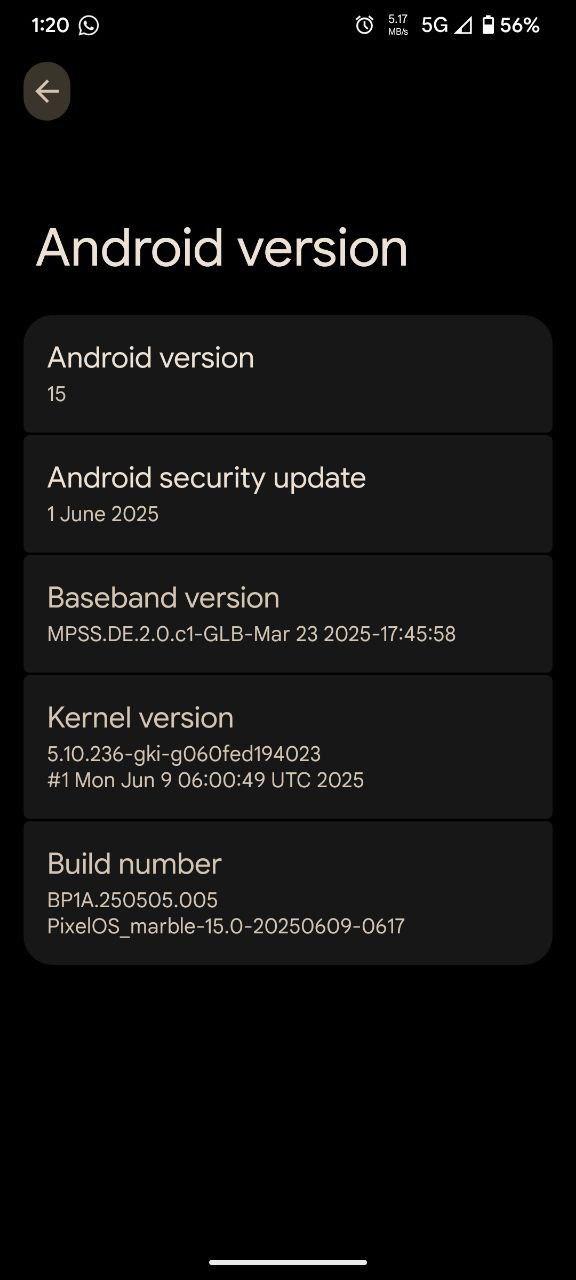Tap the network speed indicator
The height and width of the screenshot is (1280, 576).
point(398,25)
